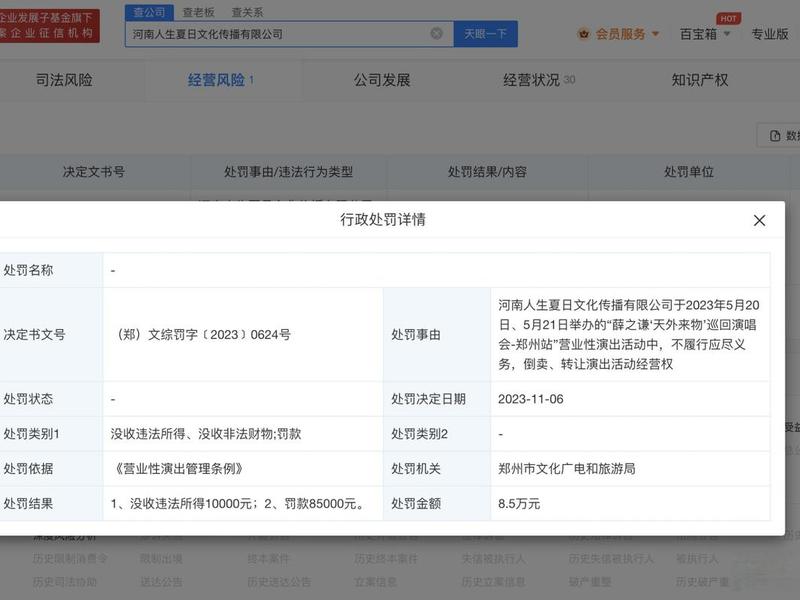Open the 经营状况 tab

tap(539, 80)
